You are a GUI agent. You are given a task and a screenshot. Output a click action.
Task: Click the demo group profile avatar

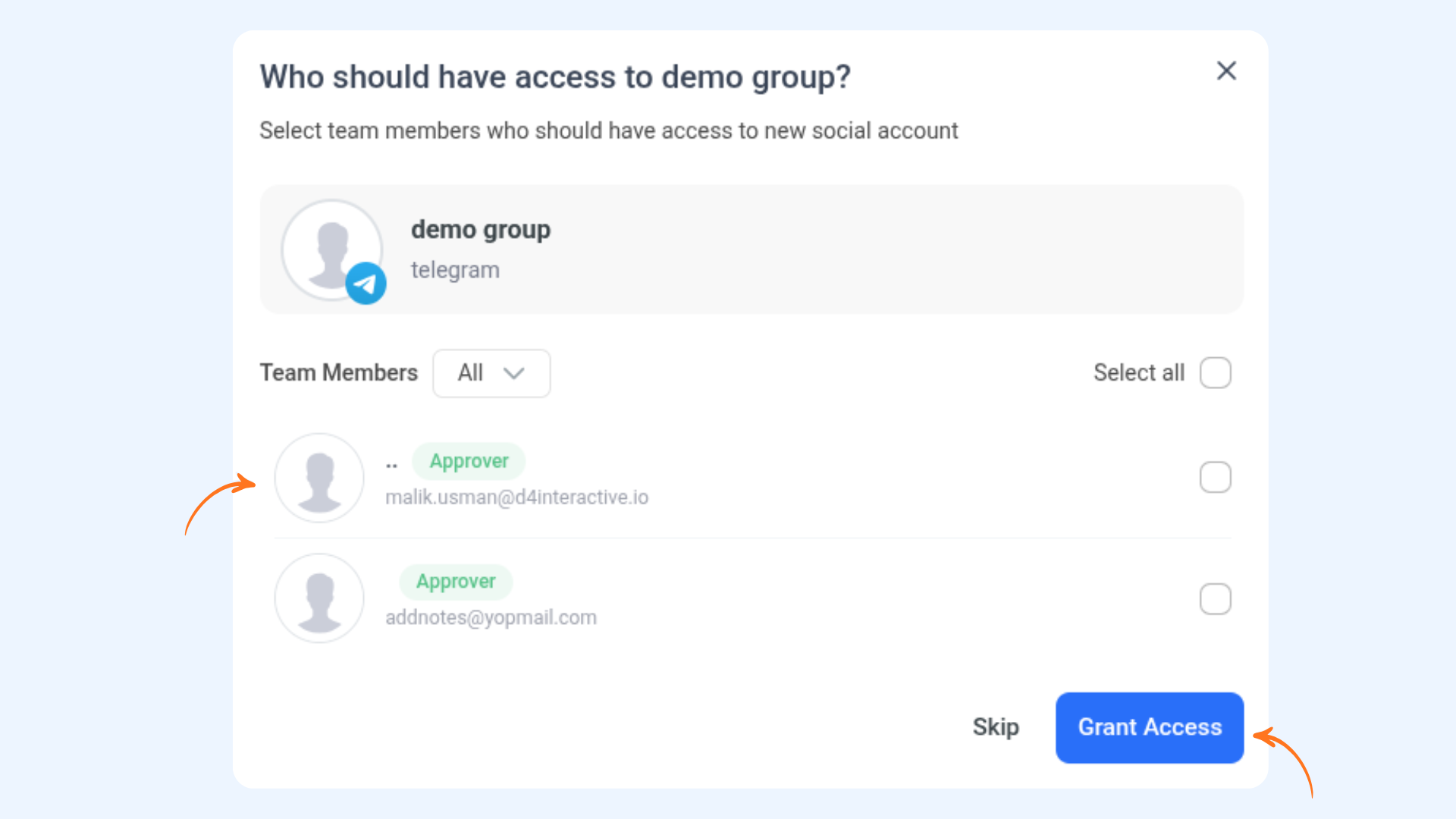[x=331, y=249]
